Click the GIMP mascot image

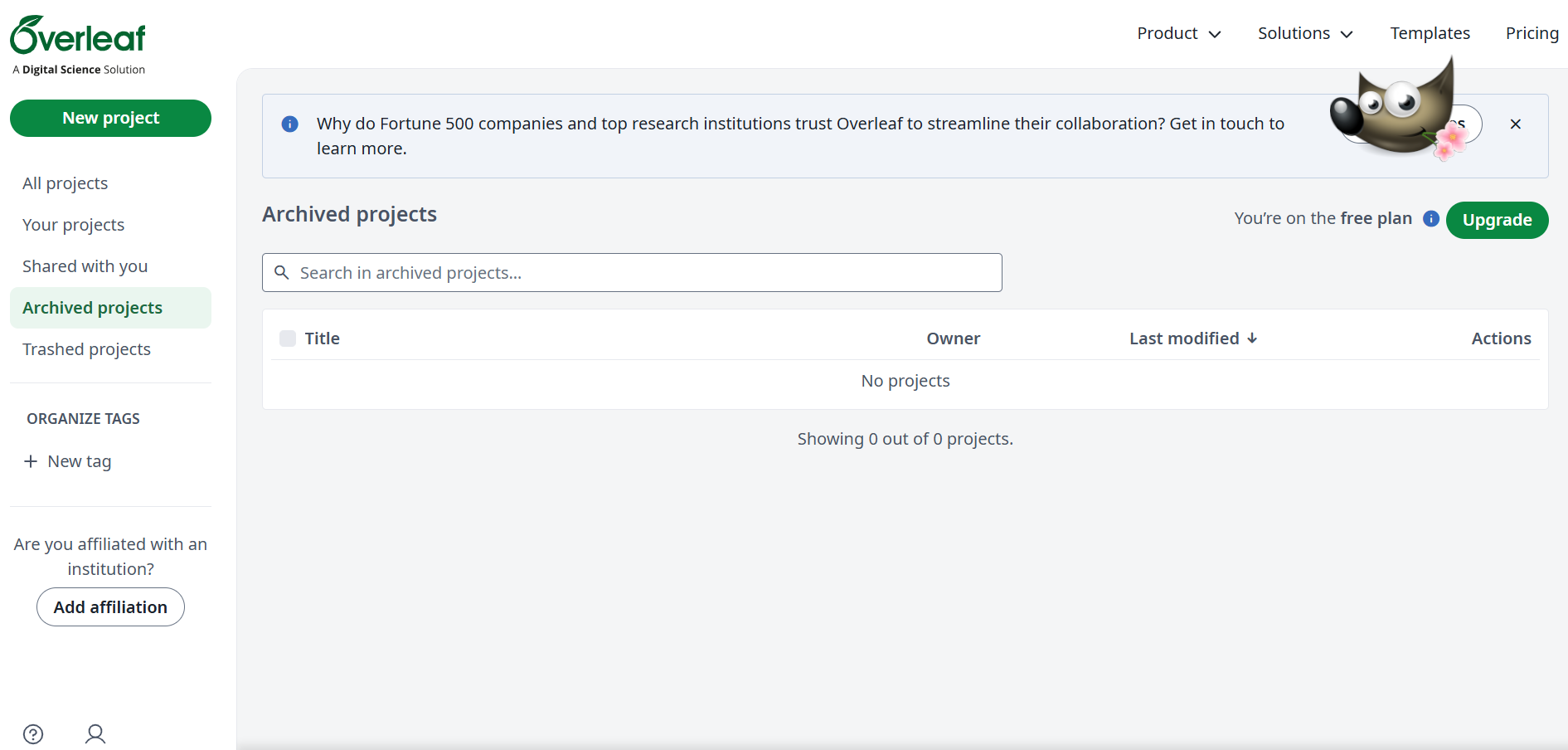1398,110
